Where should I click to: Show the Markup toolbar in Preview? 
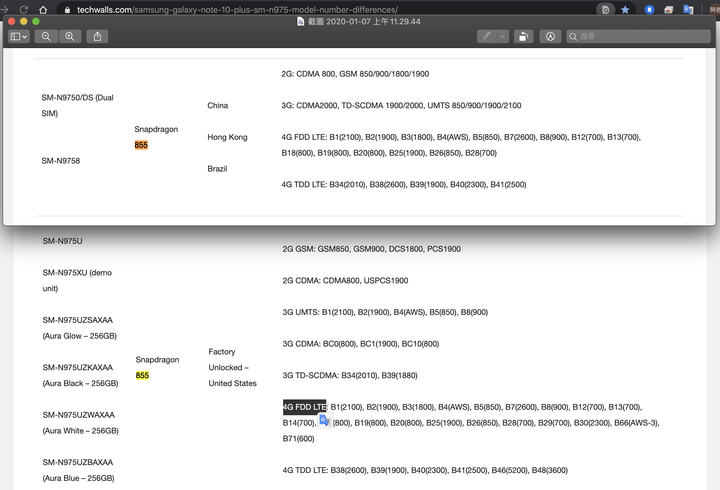click(550, 36)
